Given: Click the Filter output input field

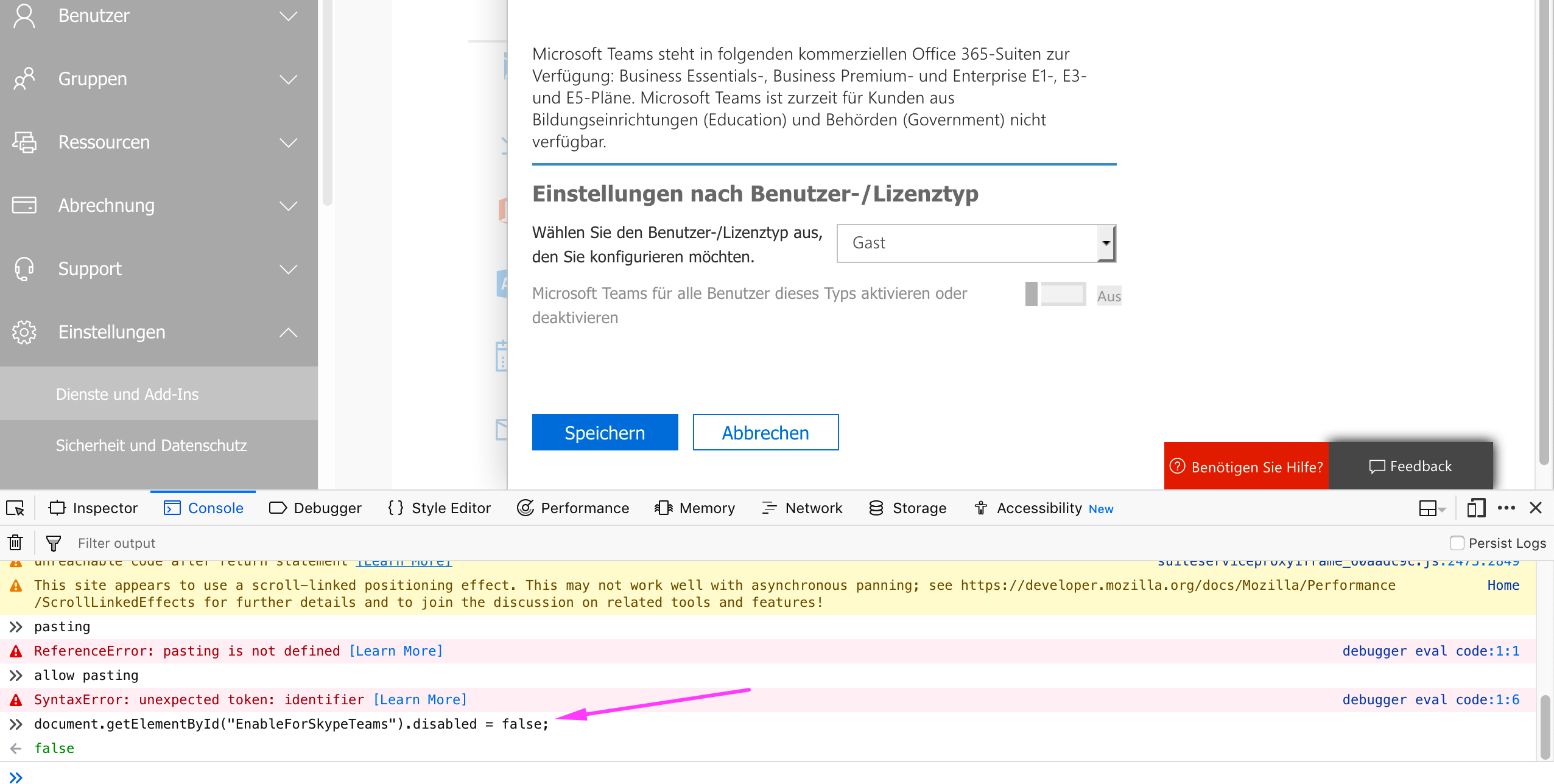Looking at the screenshot, I should click(755, 543).
